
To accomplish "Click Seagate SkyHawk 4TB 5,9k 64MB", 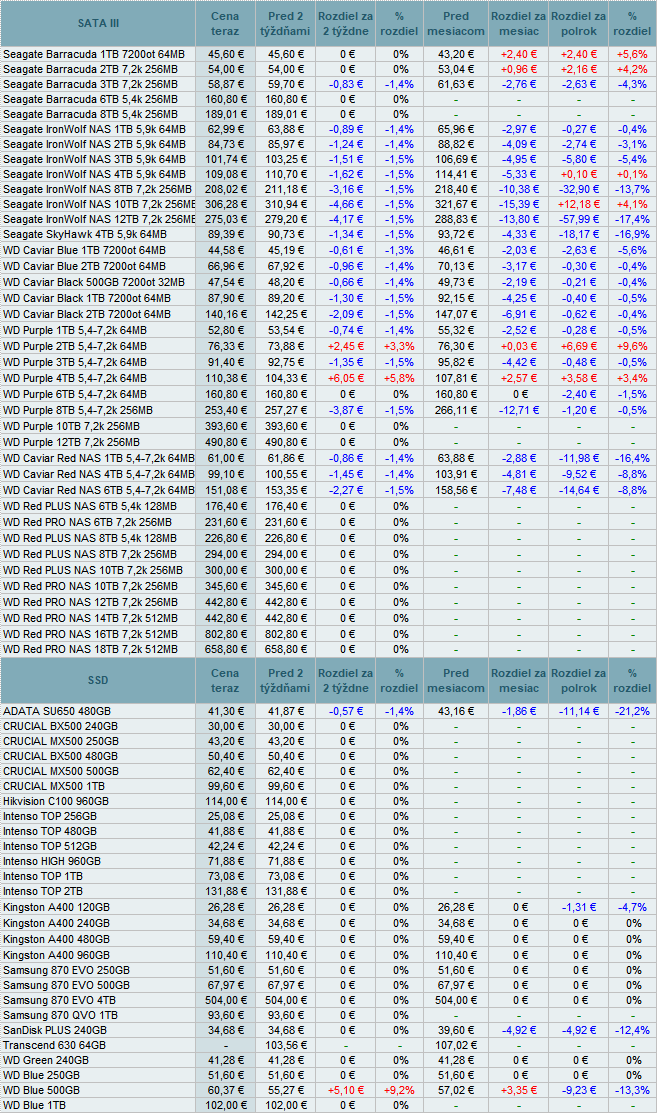I will (85, 234).
